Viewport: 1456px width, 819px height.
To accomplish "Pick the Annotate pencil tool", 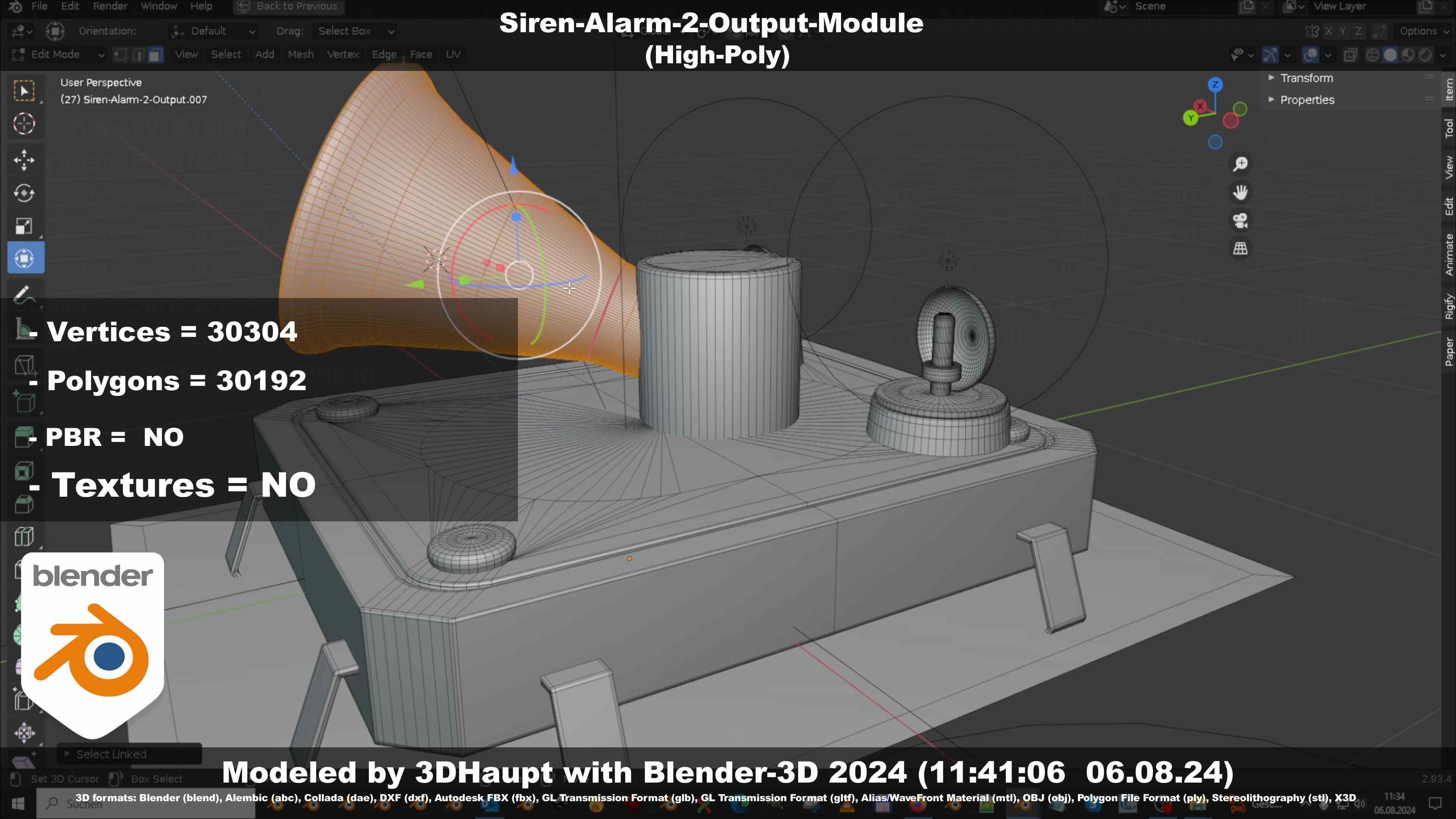I will [24, 295].
